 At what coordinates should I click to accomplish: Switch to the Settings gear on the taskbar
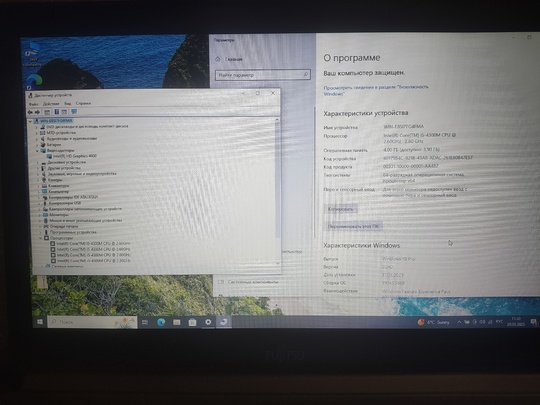(208, 322)
